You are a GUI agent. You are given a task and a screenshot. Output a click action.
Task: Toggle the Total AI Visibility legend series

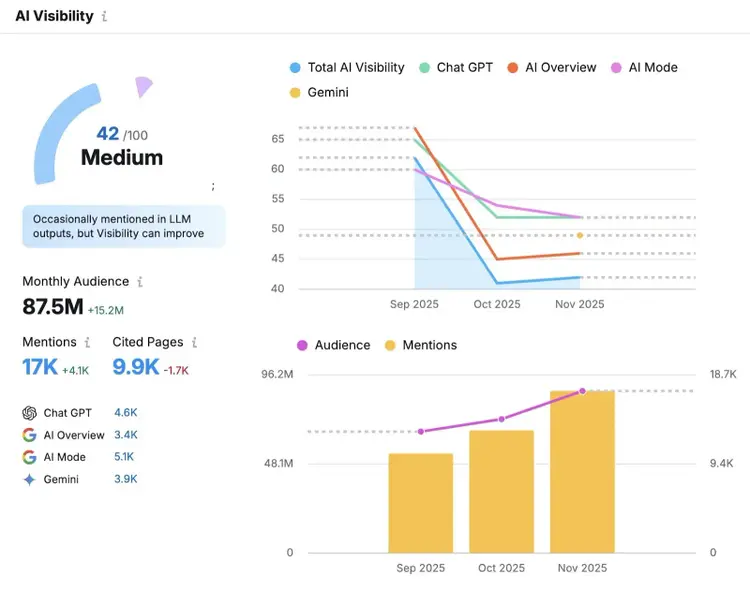(x=347, y=67)
